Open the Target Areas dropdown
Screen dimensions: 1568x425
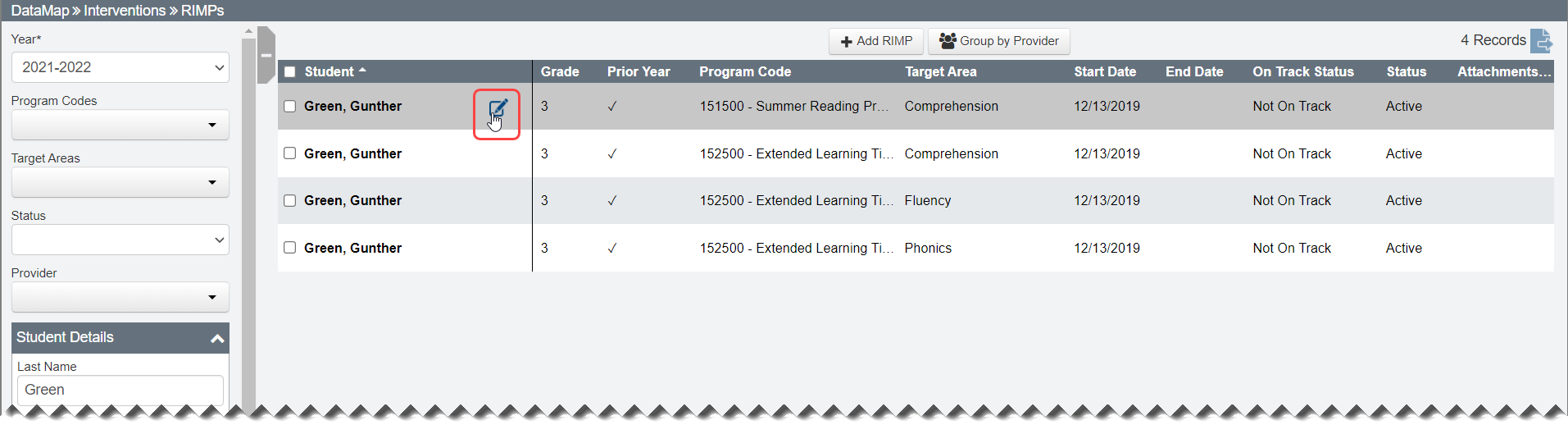(x=120, y=182)
